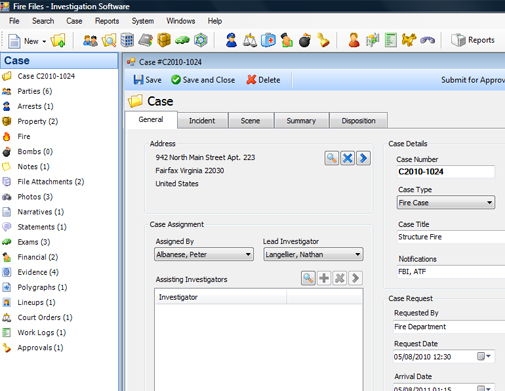Click the medical kit toolbar icon
505x391 pixels.
point(268,40)
